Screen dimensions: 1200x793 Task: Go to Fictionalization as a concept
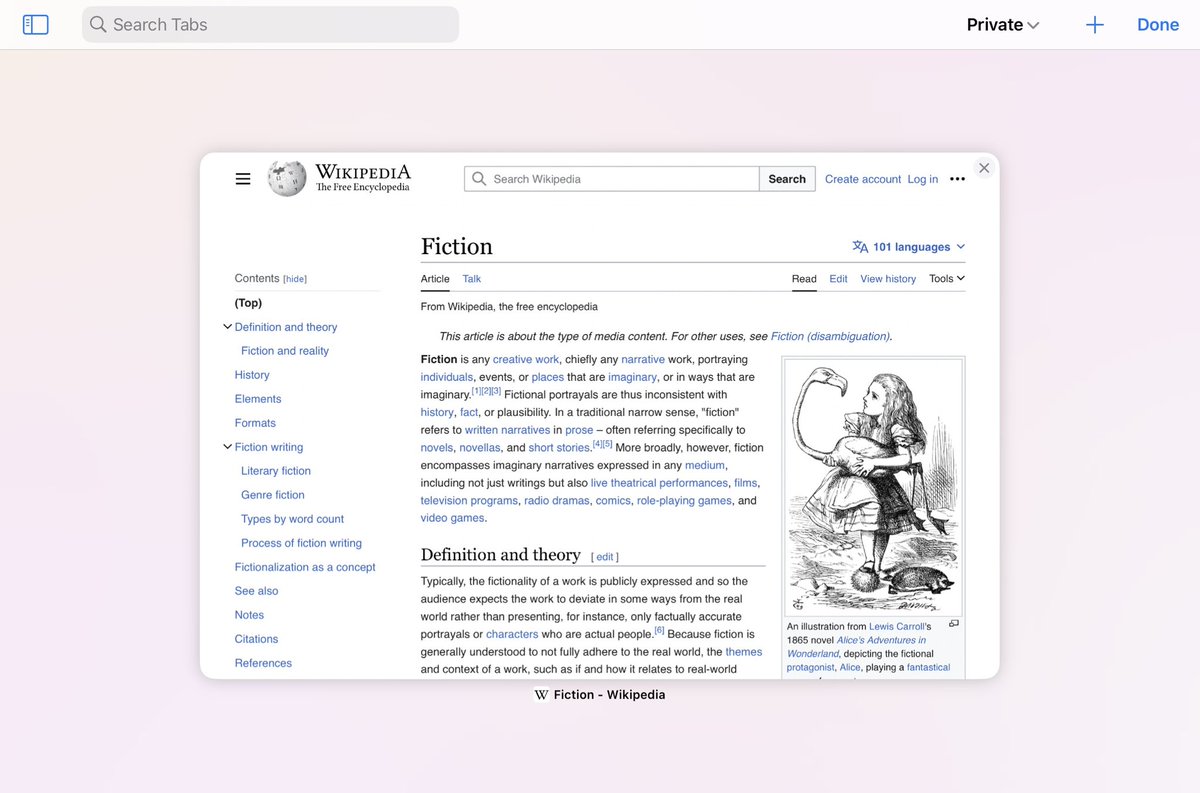tap(305, 567)
